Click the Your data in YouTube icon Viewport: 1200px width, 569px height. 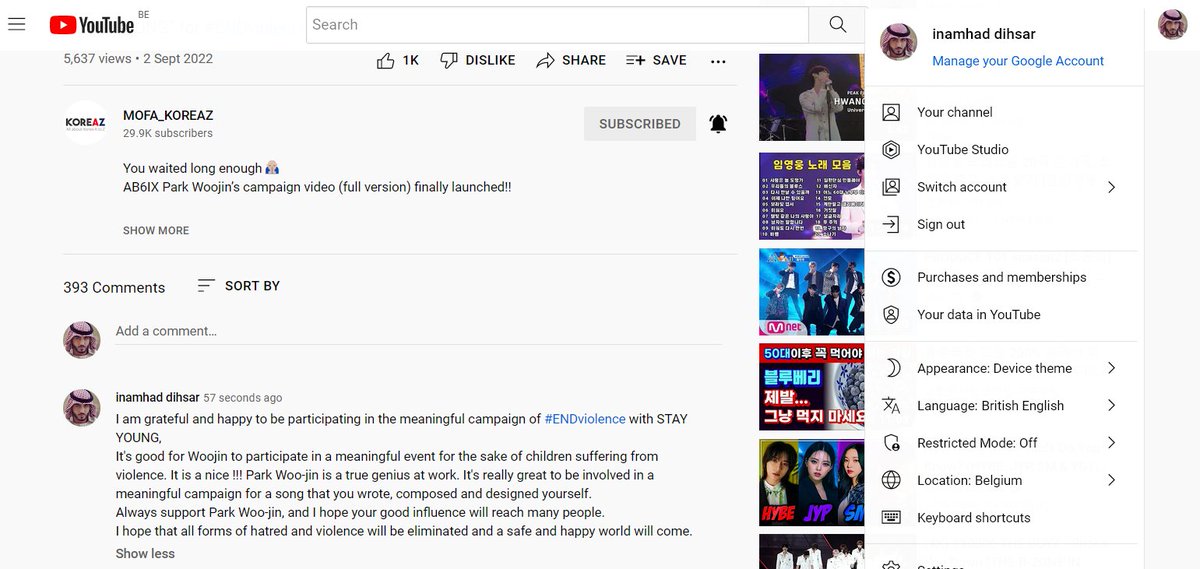tap(891, 315)
